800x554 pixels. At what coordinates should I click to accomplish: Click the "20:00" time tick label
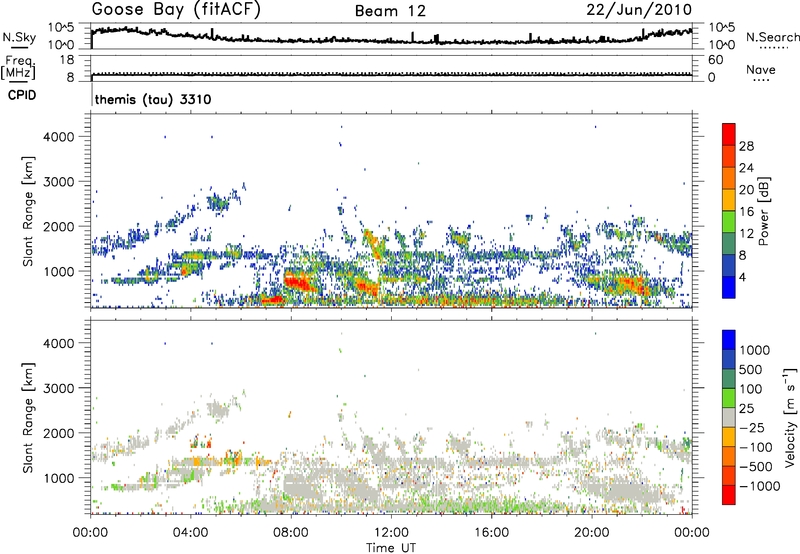[592, 533]
